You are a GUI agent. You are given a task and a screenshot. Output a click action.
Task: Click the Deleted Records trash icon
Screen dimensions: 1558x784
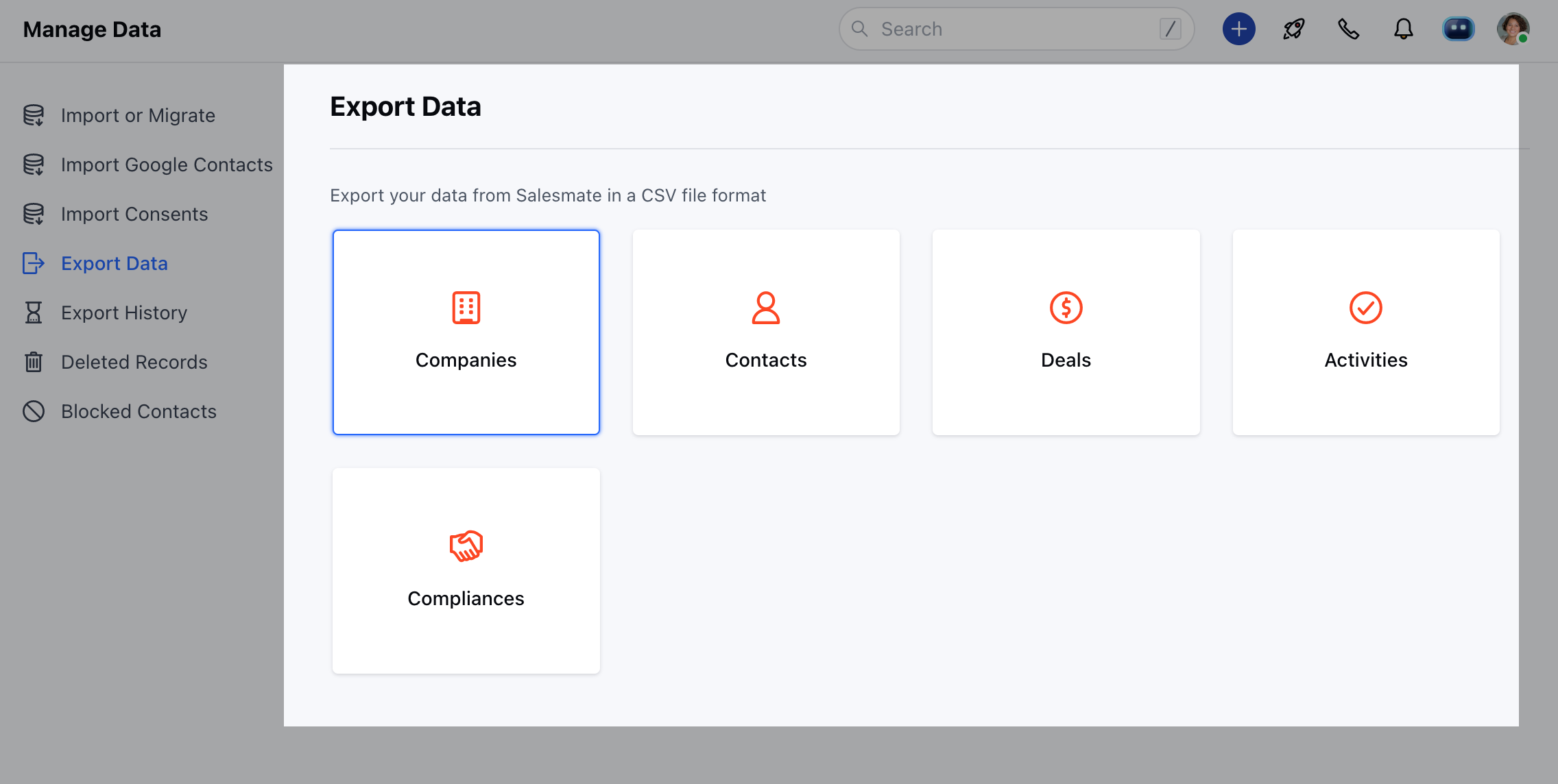[x=32, y=362]
